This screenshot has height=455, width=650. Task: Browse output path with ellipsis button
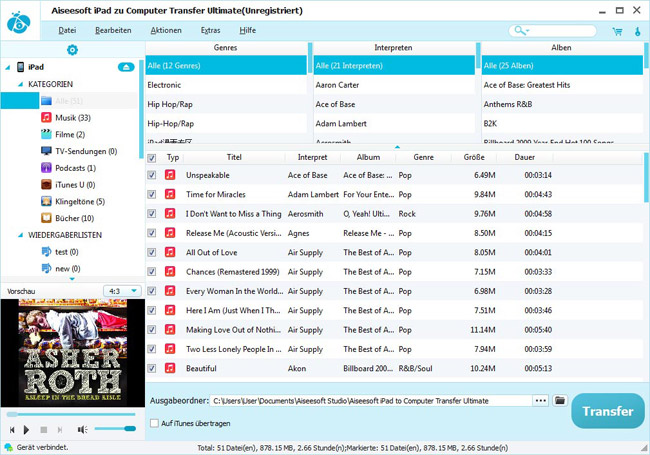pos(541,400)
